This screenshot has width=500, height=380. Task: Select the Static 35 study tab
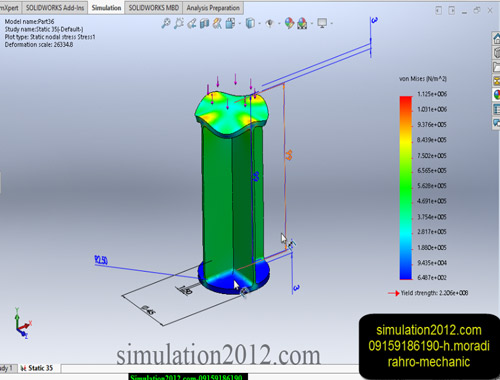(x=37, y=368)
